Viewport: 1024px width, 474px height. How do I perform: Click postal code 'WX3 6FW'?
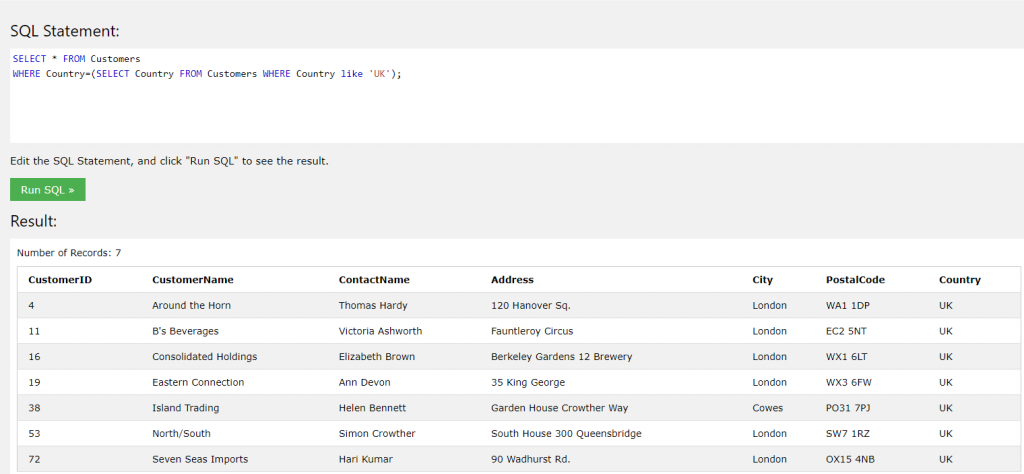click(x=849, y=382)
